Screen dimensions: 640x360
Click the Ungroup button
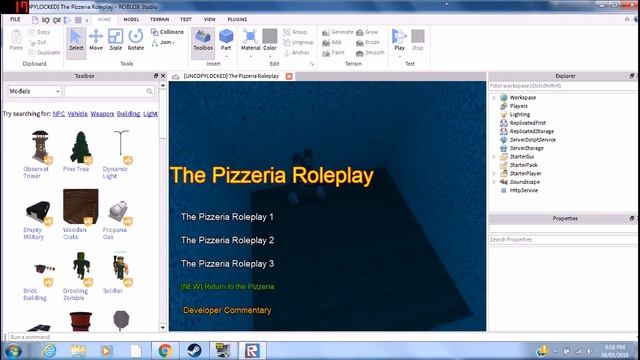(298, 42)
